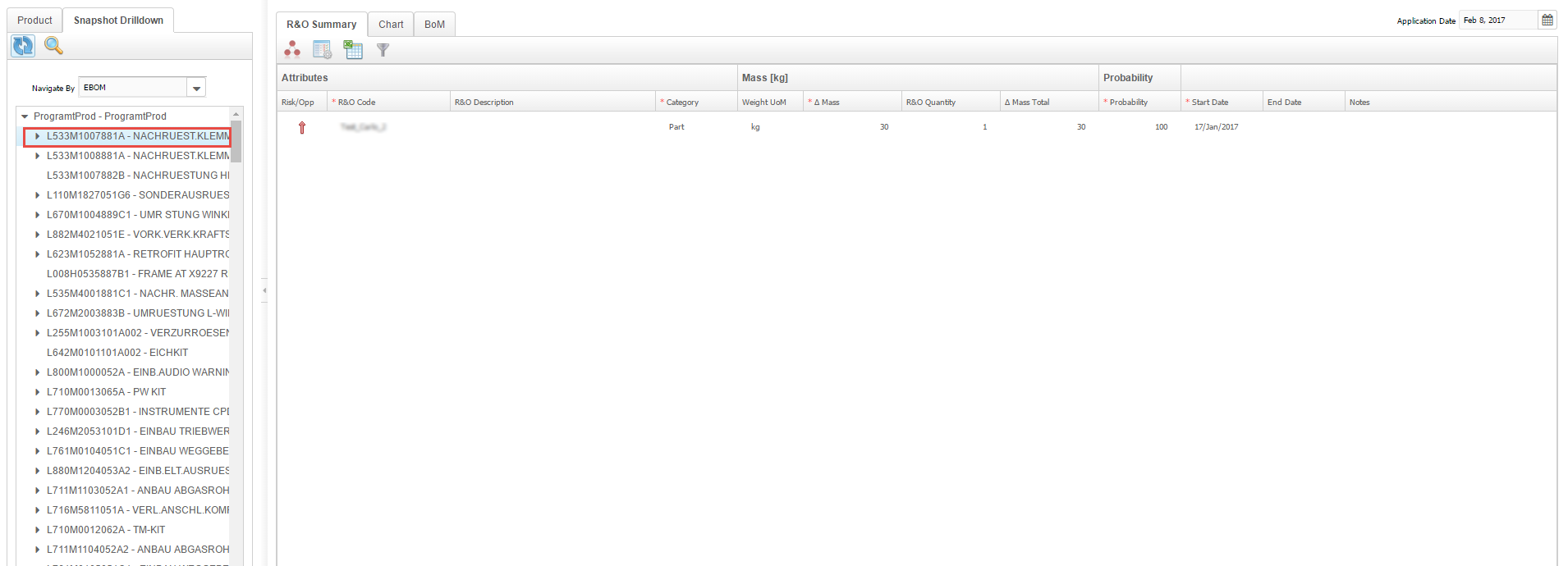Expand node L535M4001881C1 NACHR. MASSEAN
The width and height of the screenshot is (1568, 566).
click(x=38, y=294)
